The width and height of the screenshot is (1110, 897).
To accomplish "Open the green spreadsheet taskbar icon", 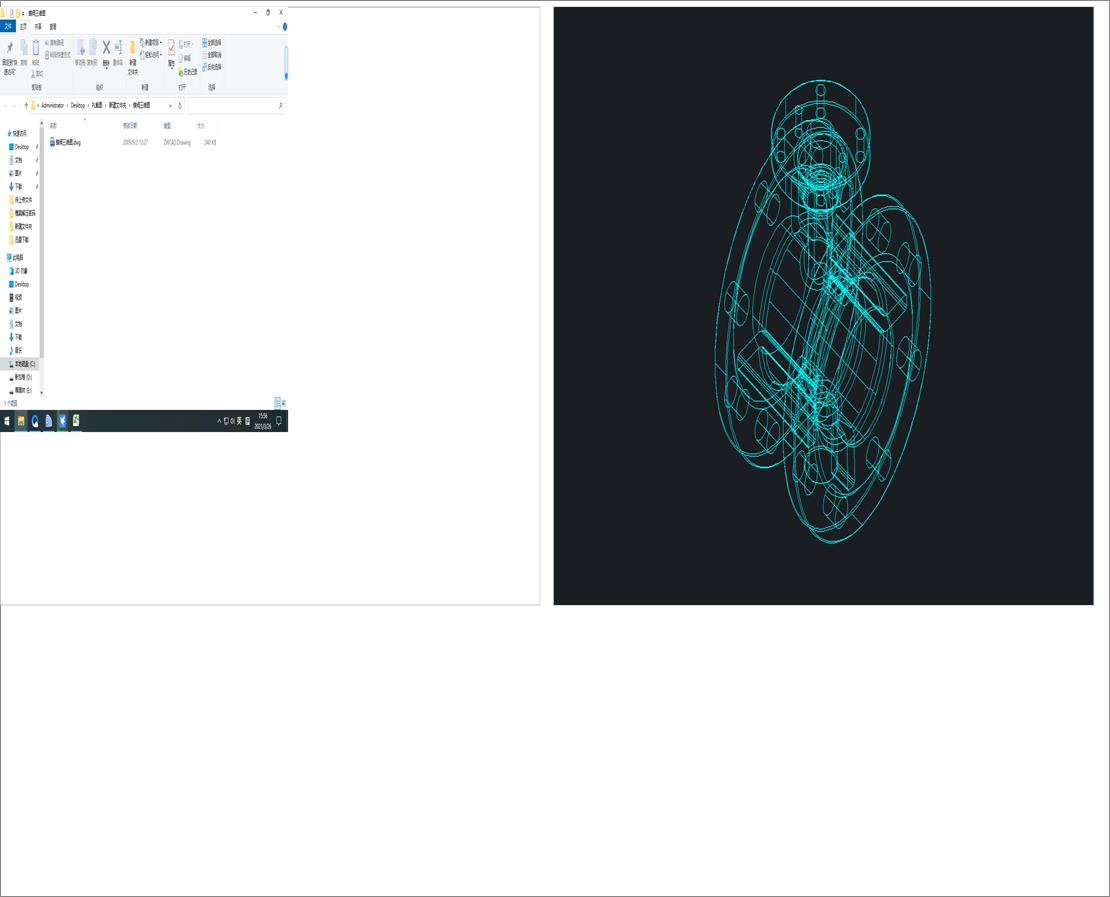I will point(76,421).
